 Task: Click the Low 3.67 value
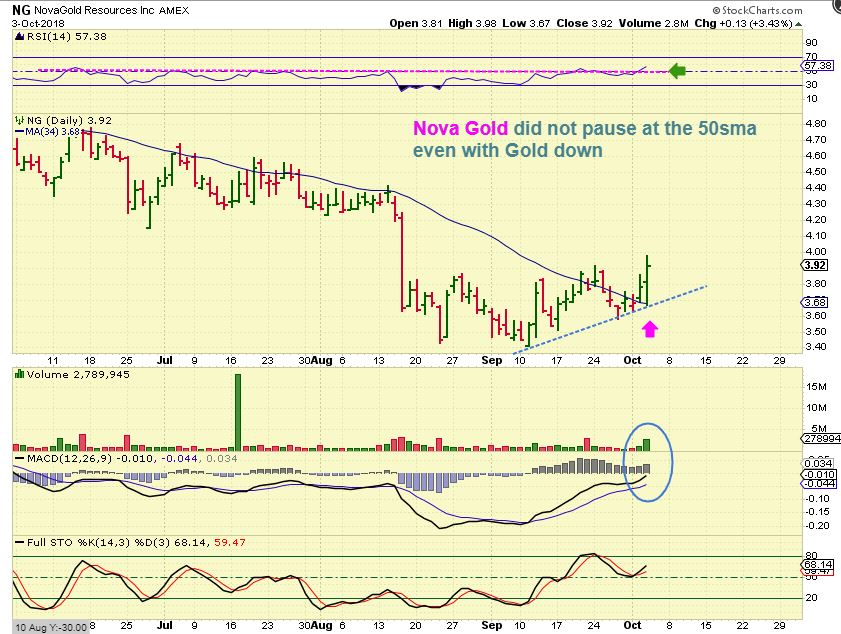coord(526,23)
